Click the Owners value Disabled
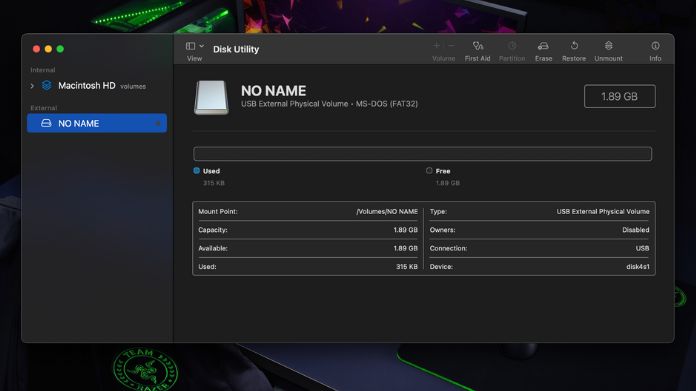The height and width of the screenshot is (391, 696). click(636, 230)
